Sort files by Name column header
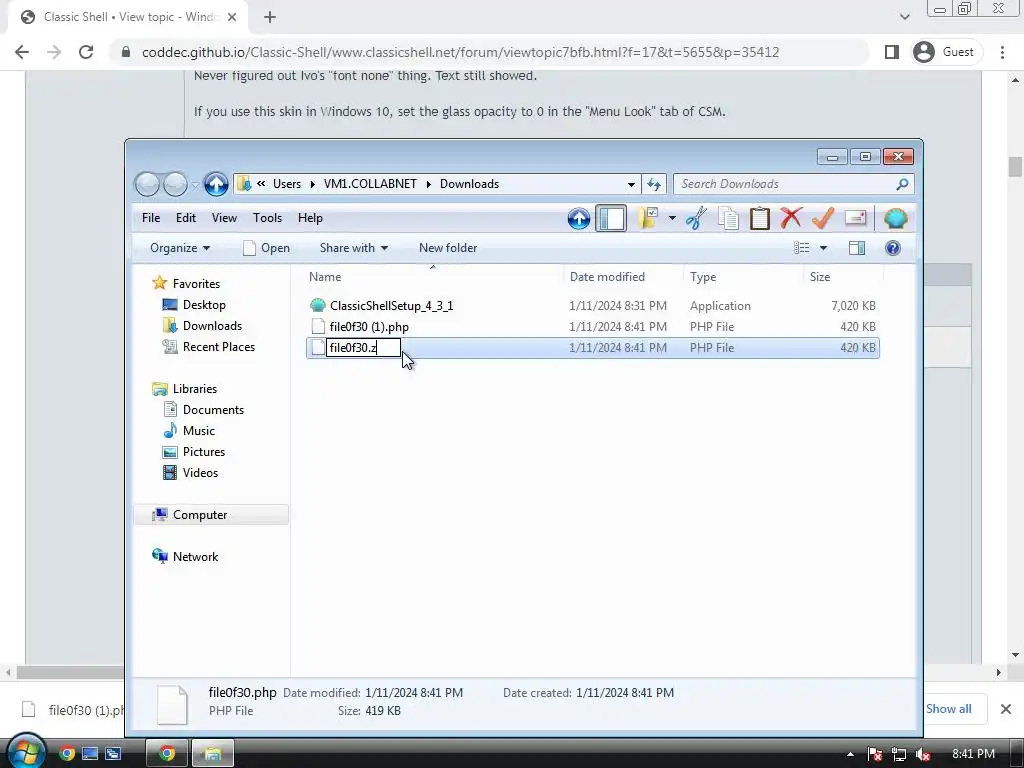Viewport: 1024px width, 768px height. (x=434, y=277)
